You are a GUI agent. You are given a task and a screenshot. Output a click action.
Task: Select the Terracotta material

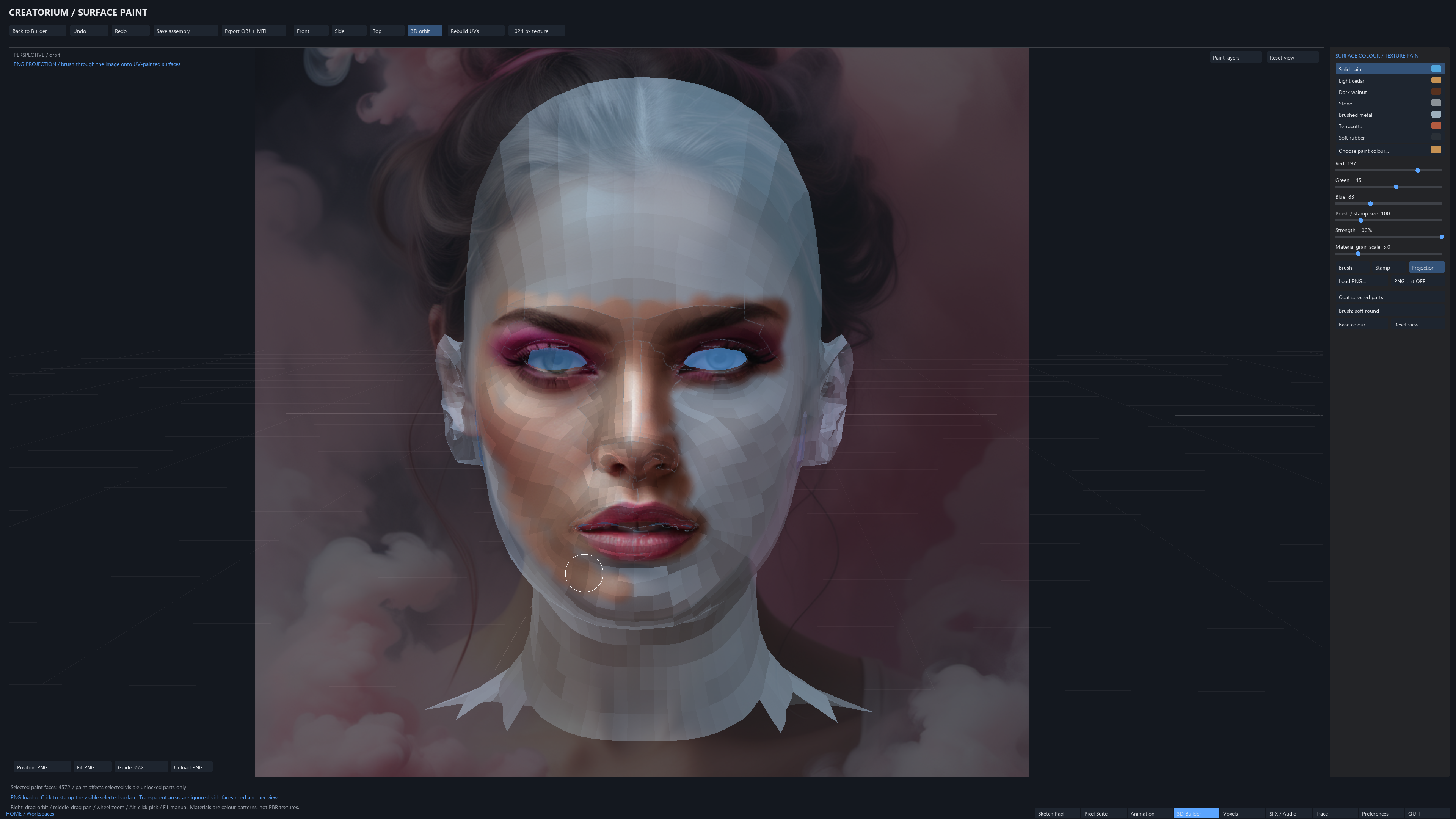[1389, 126]
